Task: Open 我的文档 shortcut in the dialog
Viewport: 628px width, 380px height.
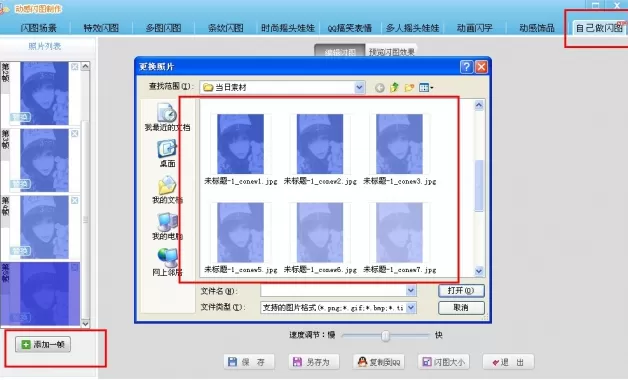Action: click(x=167, y=190)
